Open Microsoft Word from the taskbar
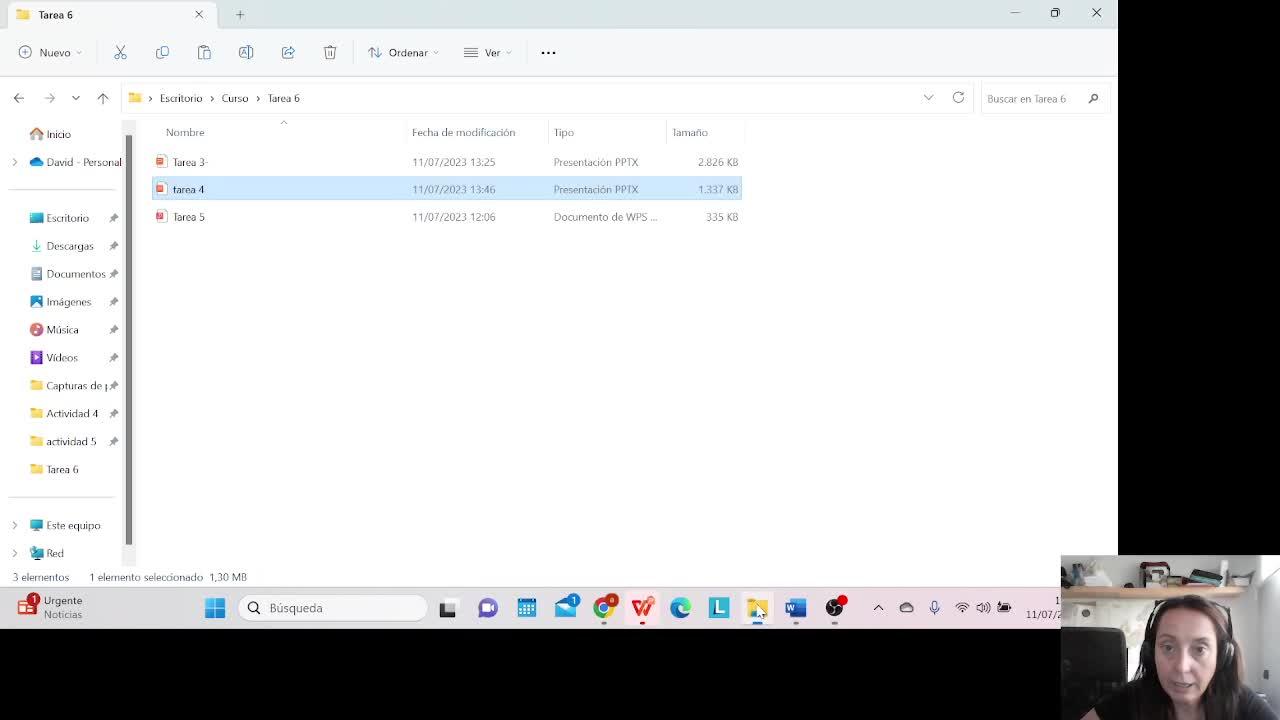Image resolution: width=1280 pixels, height=720 pixels. (x=795, y=608)
